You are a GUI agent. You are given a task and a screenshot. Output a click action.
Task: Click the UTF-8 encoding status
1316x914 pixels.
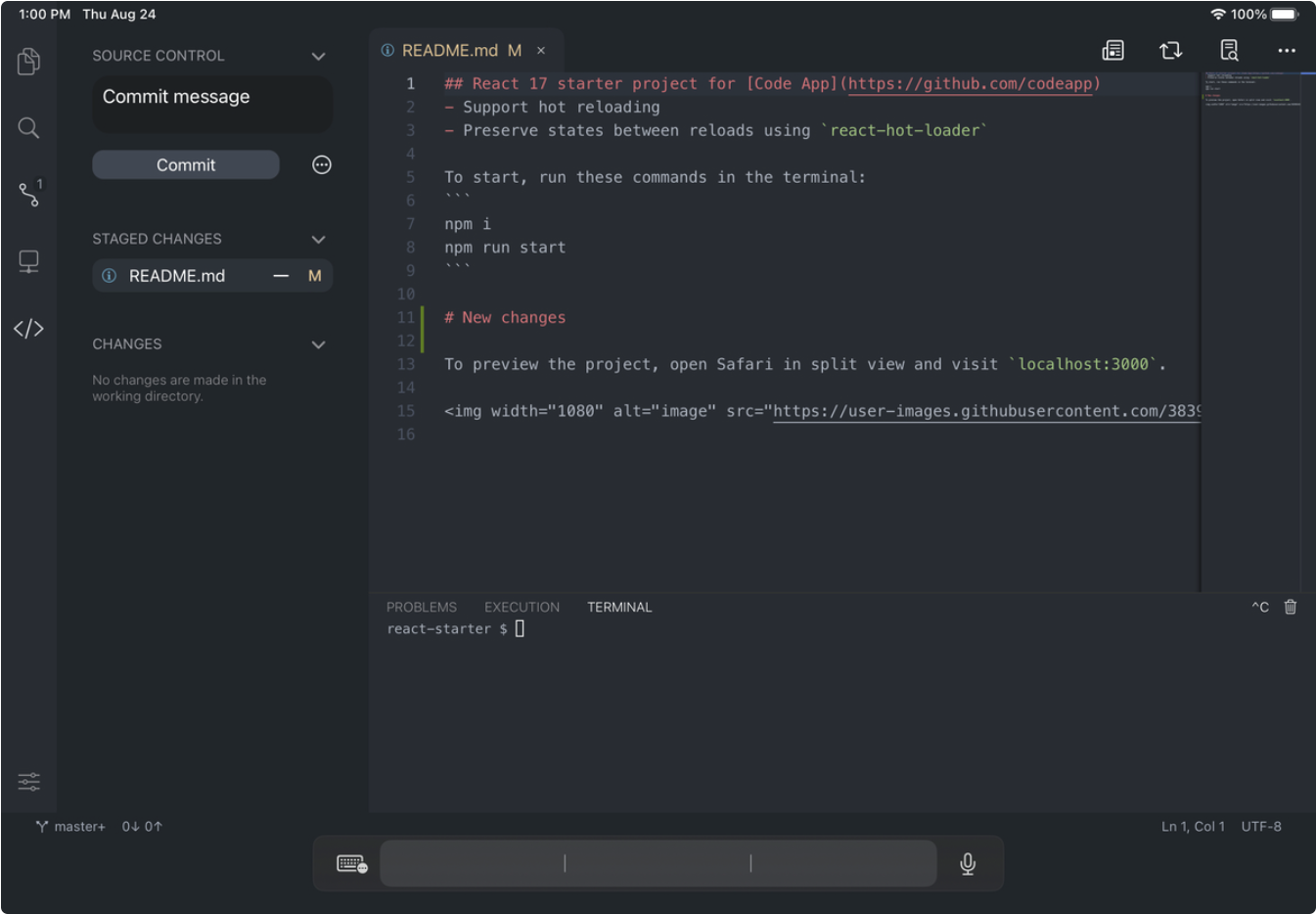tap(1261, 827)
